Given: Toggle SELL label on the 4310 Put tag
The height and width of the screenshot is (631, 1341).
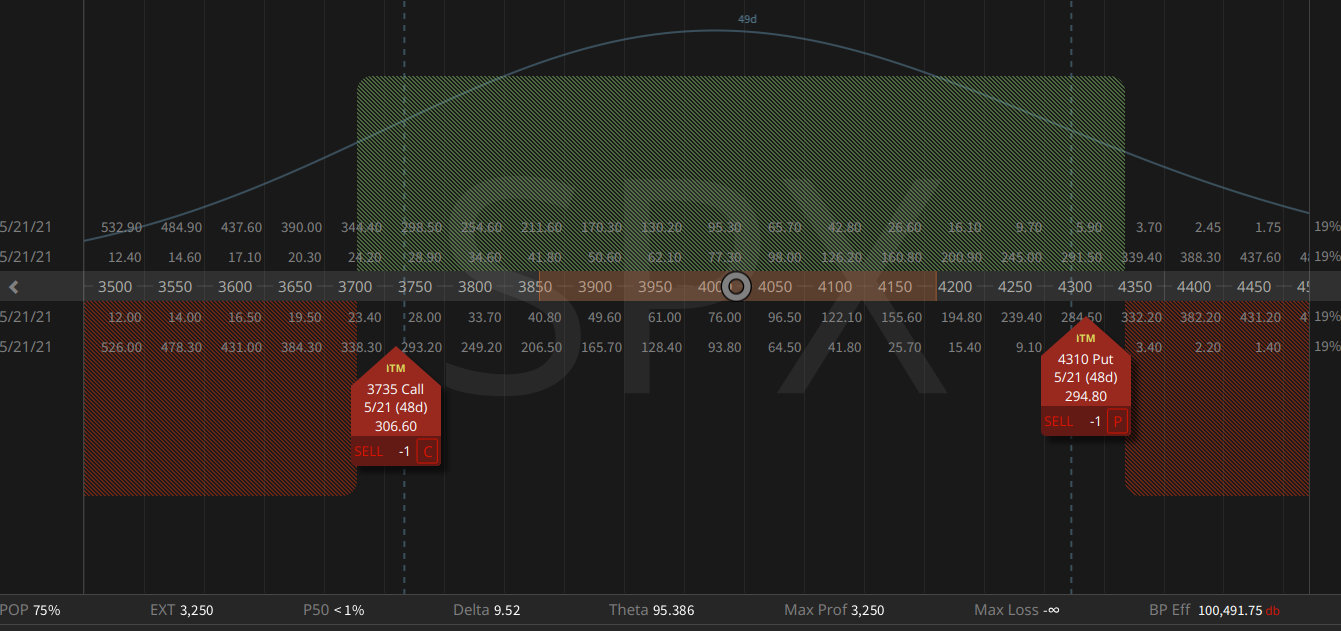Looking at the screenshot, I should pyautogui.click(x=1059, y=422).
